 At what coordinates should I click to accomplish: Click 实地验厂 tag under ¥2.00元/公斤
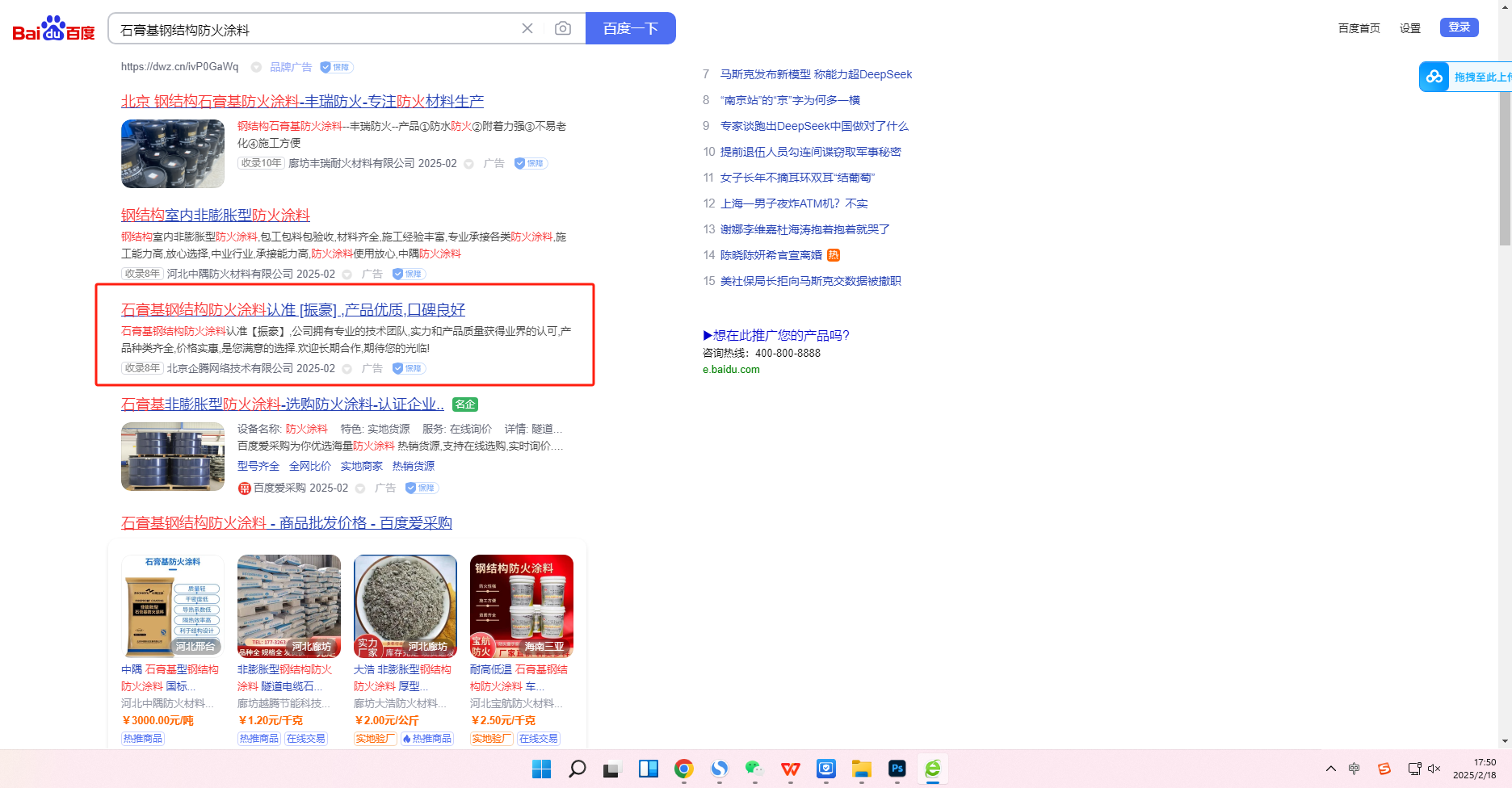point(376,739)
